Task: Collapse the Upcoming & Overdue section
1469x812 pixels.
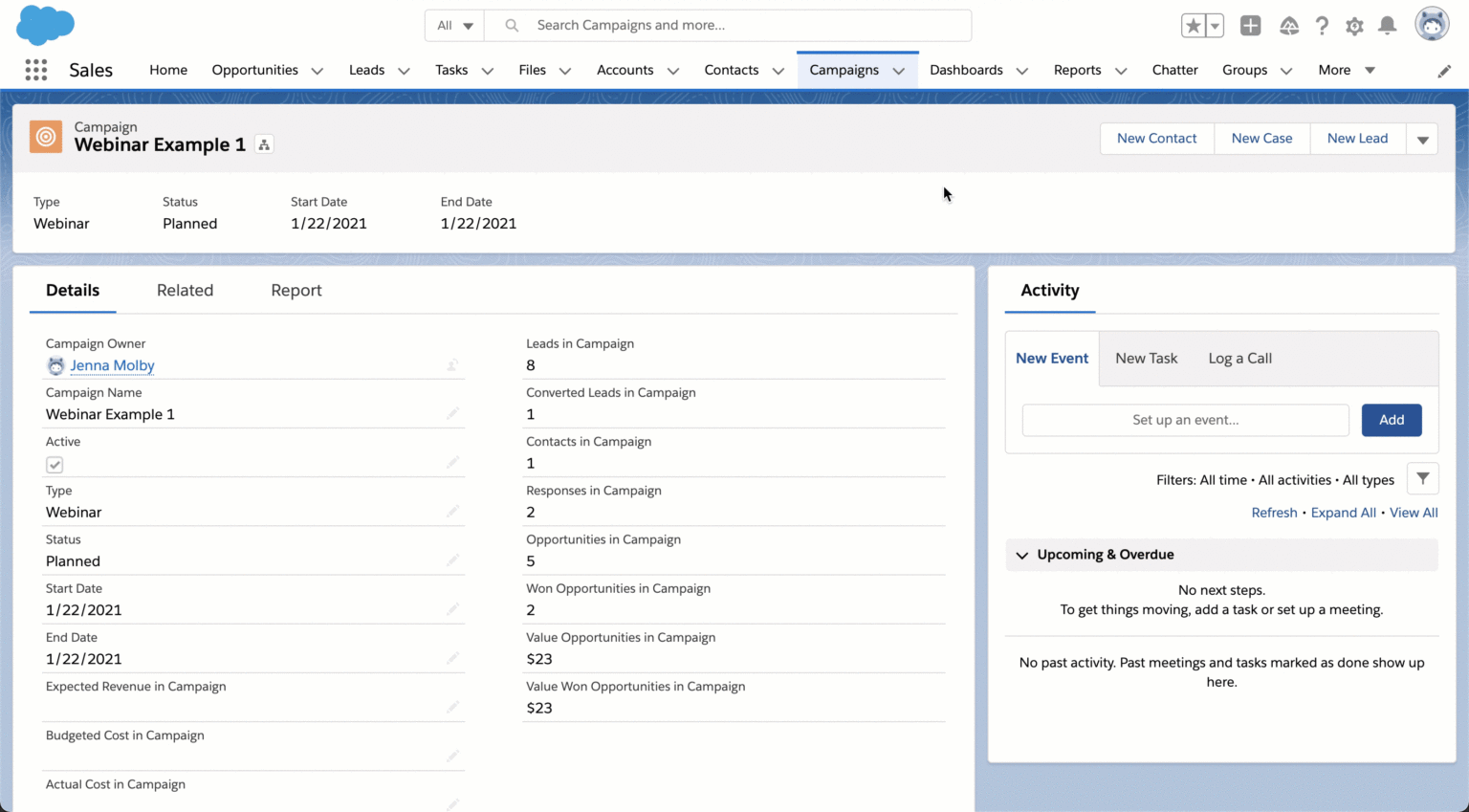Action: point(1021,555)
